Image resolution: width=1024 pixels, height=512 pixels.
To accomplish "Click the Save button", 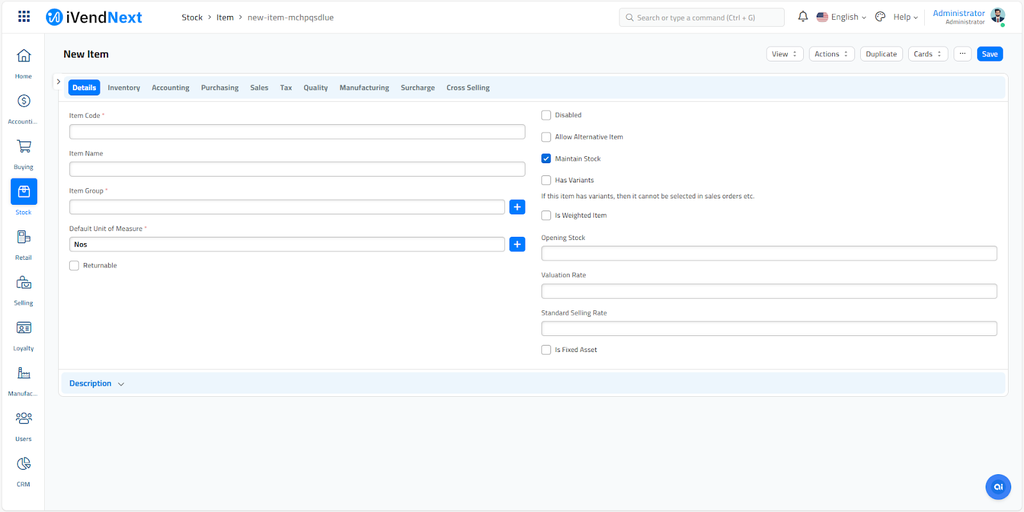I will (x=989, y=54).
